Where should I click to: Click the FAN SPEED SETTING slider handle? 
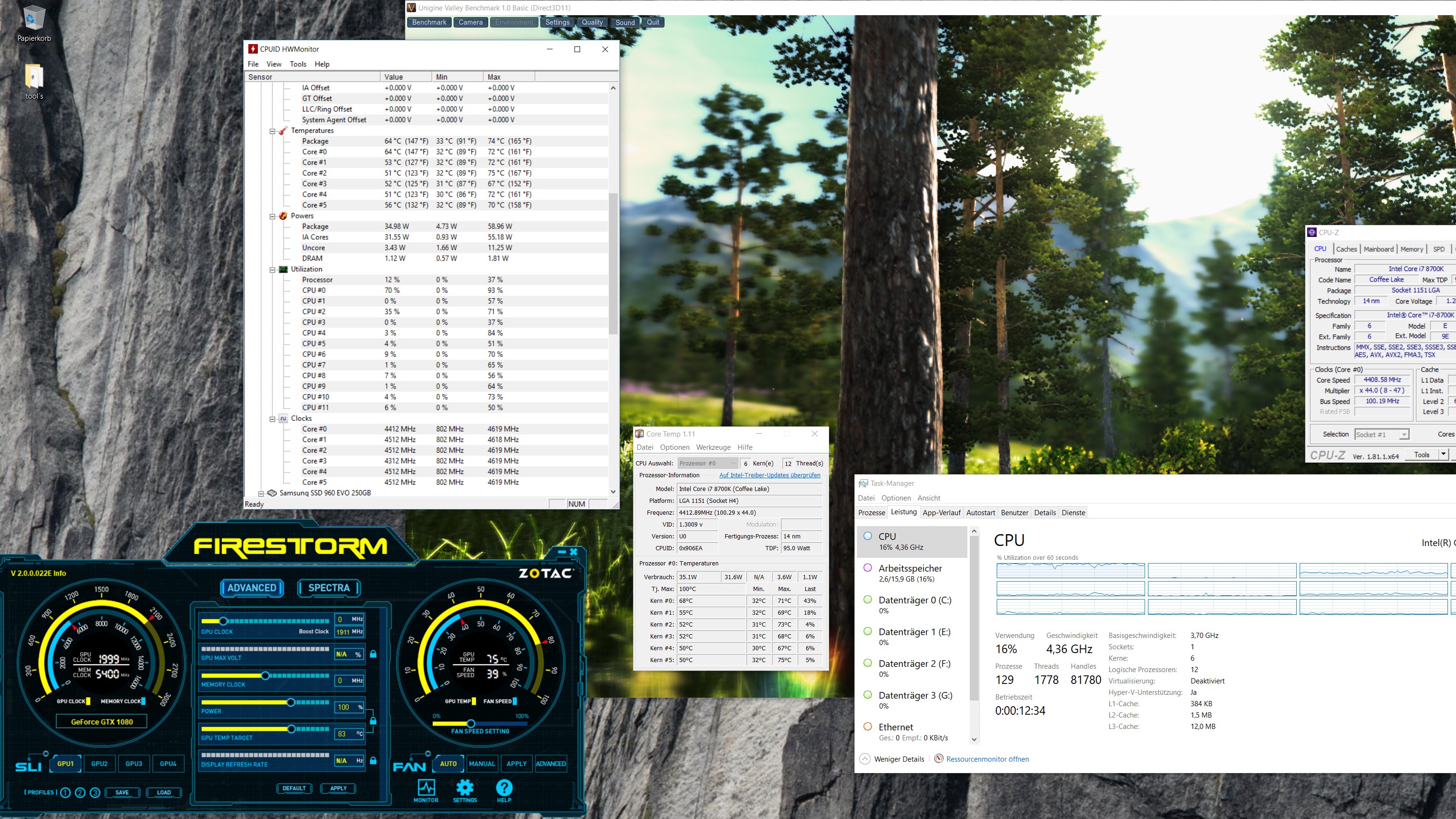470,723
